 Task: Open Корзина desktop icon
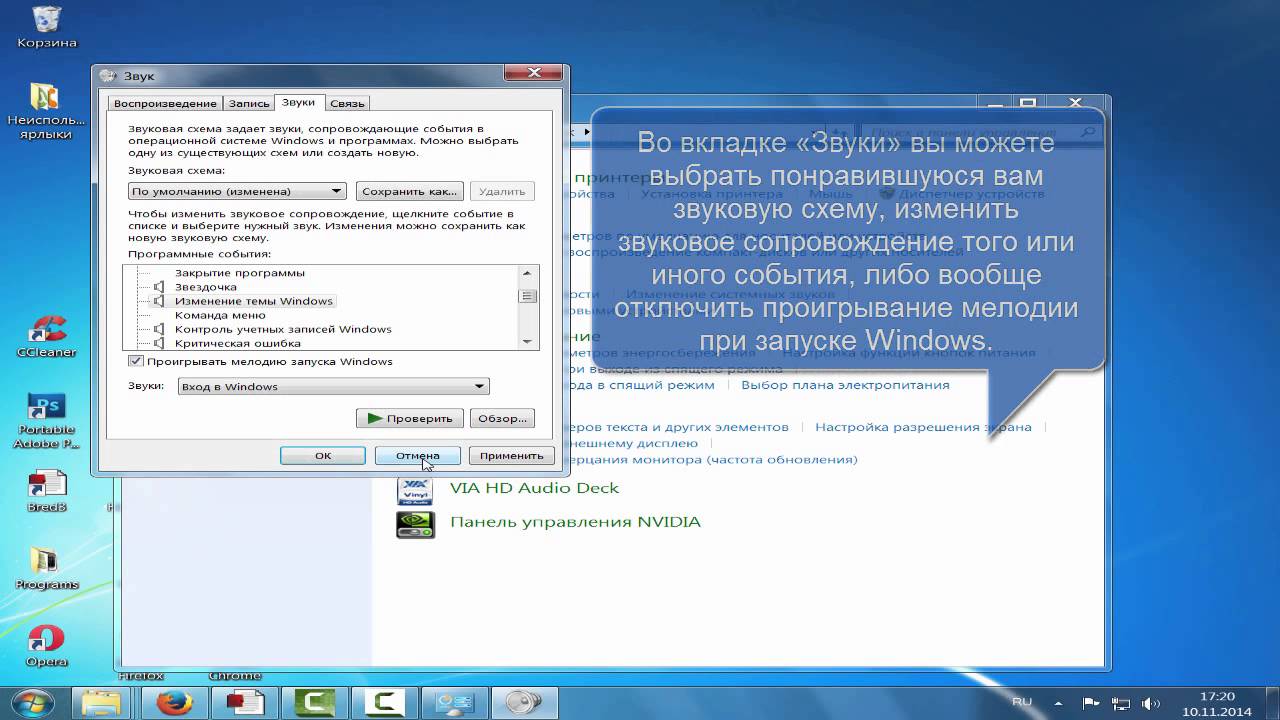pyautogui.click(x=47, y=27)
